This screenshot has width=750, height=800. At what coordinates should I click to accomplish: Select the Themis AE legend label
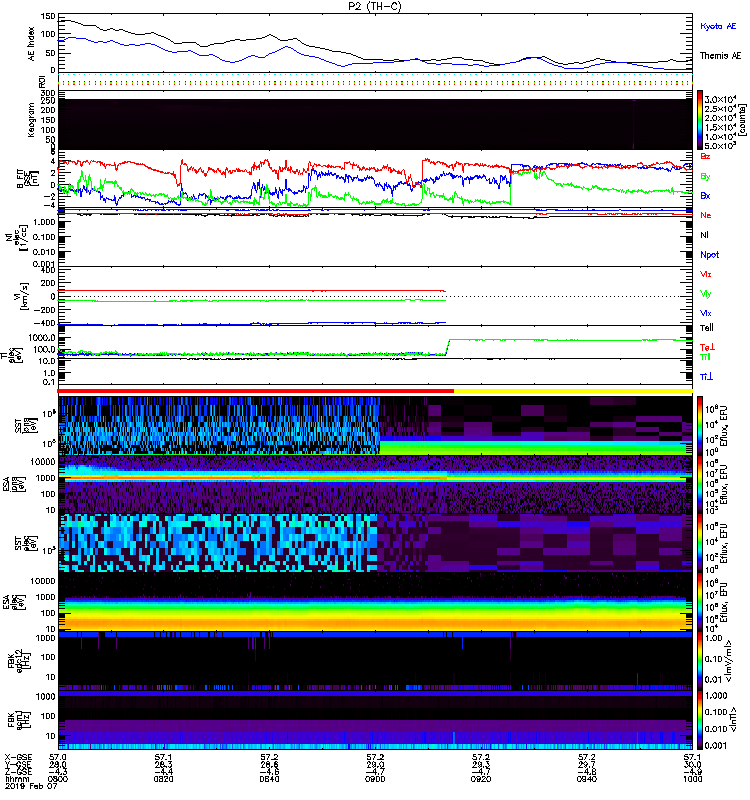point(721,56)
